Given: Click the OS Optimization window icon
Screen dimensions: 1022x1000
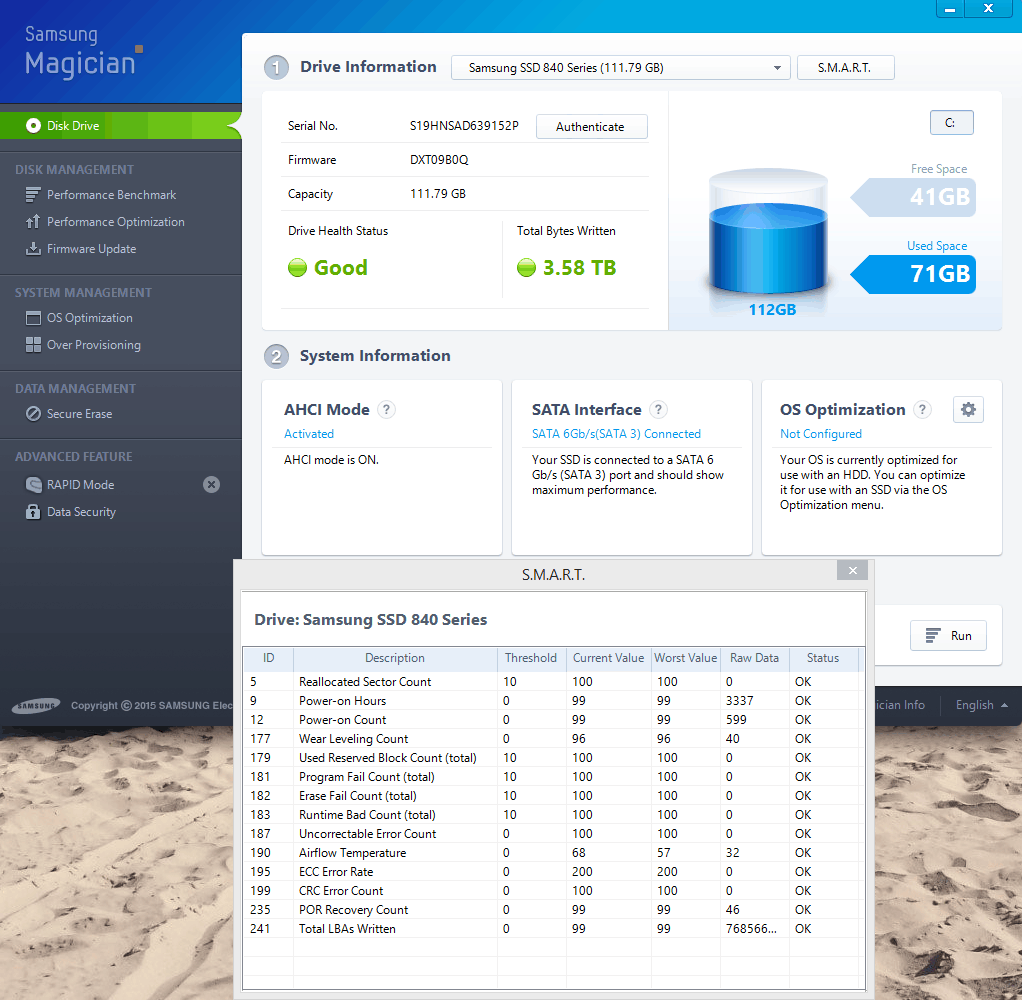Looking at the screenshot, I should tap(33, 318).
